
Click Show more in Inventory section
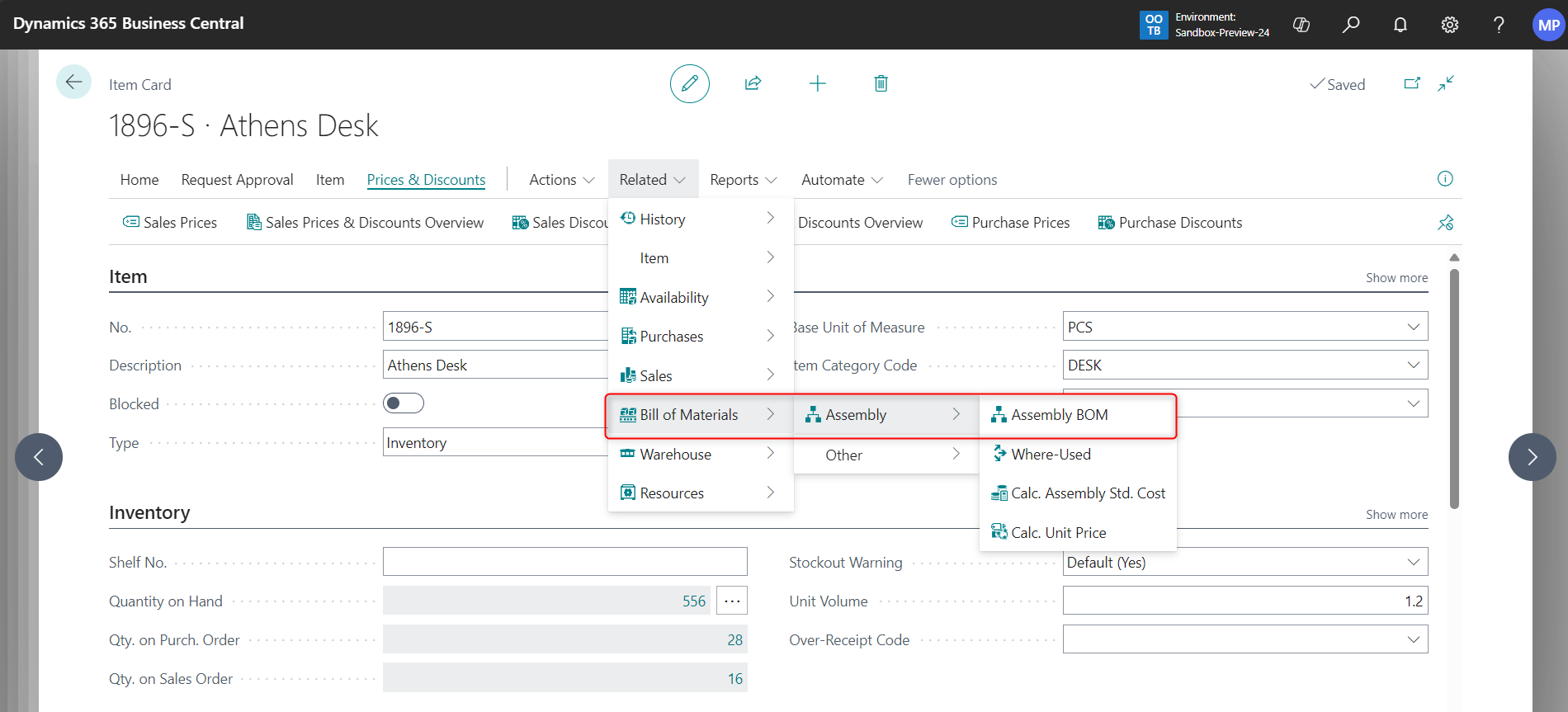1396,515
